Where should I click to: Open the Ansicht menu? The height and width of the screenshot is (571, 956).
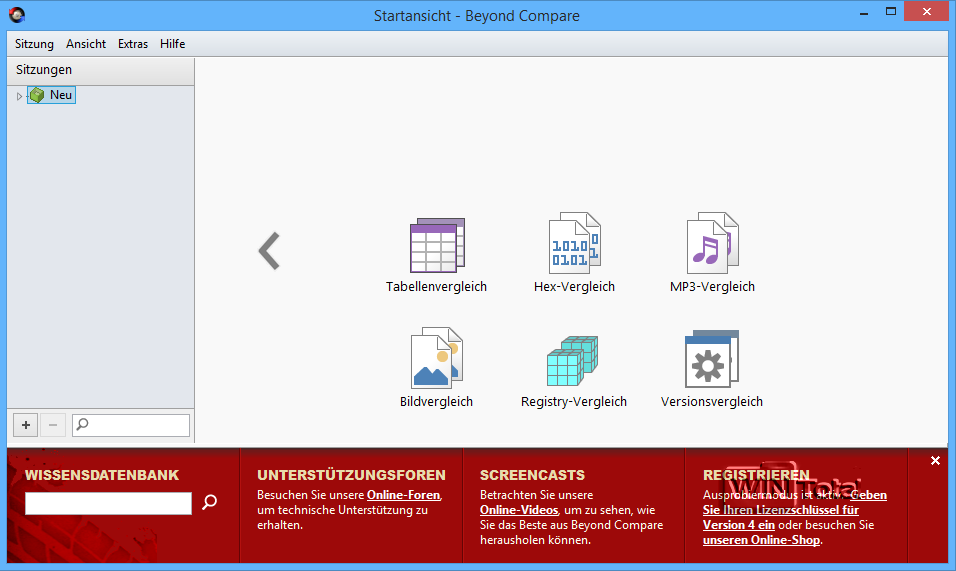pyautogui.click(x=86, y=44)
